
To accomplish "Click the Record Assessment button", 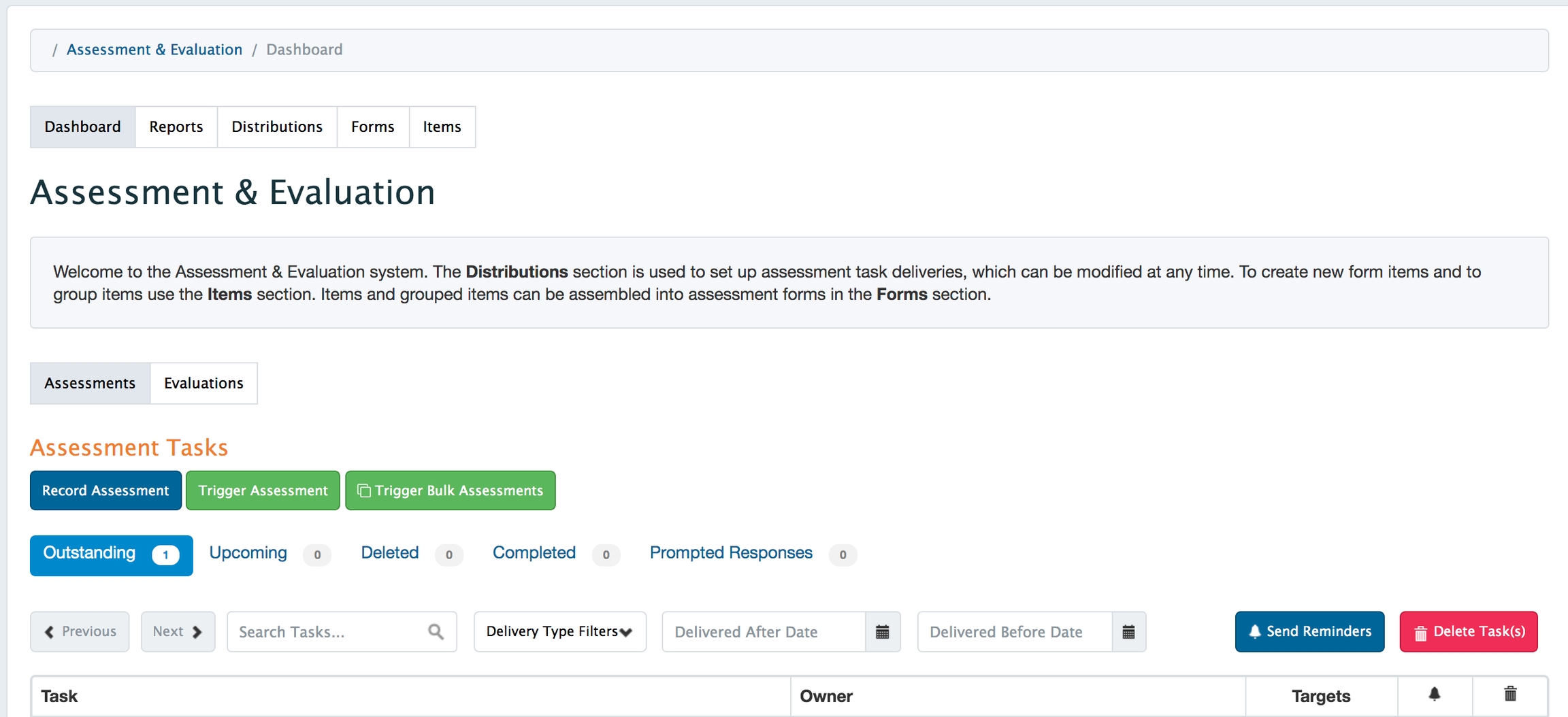I will click(x=105, y=490).
